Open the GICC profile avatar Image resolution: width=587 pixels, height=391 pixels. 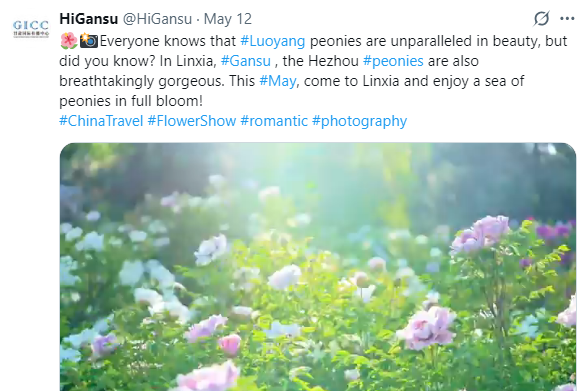coord(31,29)
